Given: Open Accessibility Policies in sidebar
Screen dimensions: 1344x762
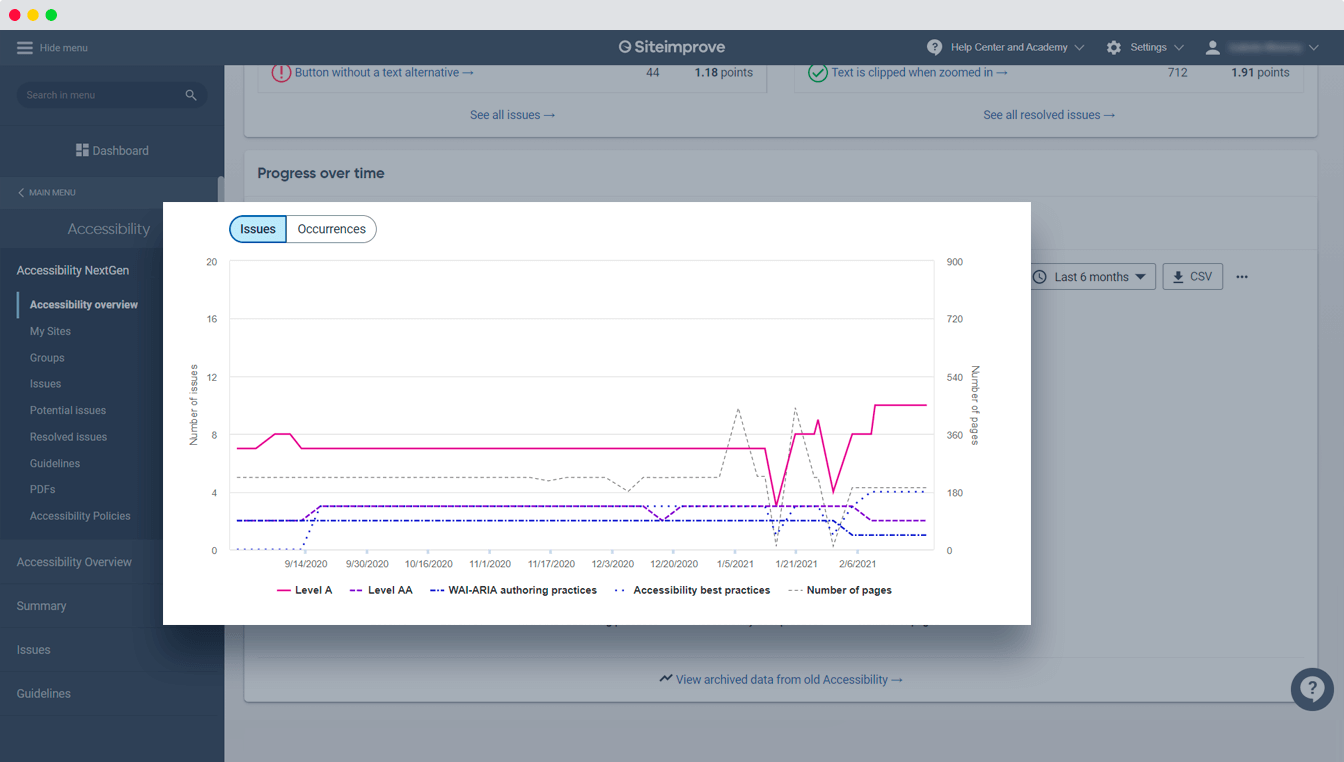Looking at the screenshot, I should point(80,516).
